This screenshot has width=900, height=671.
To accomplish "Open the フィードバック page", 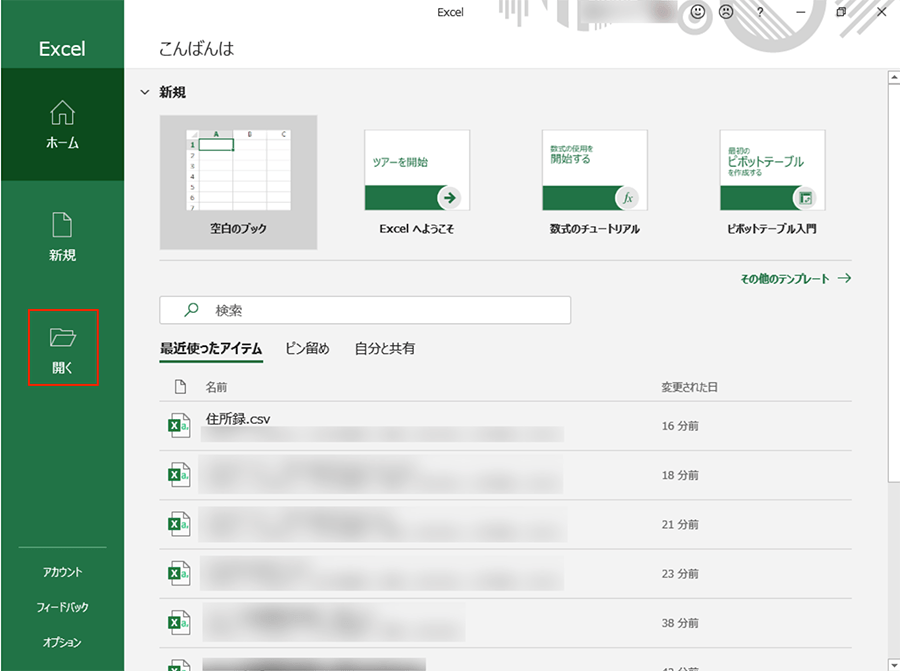I will 62,607.
